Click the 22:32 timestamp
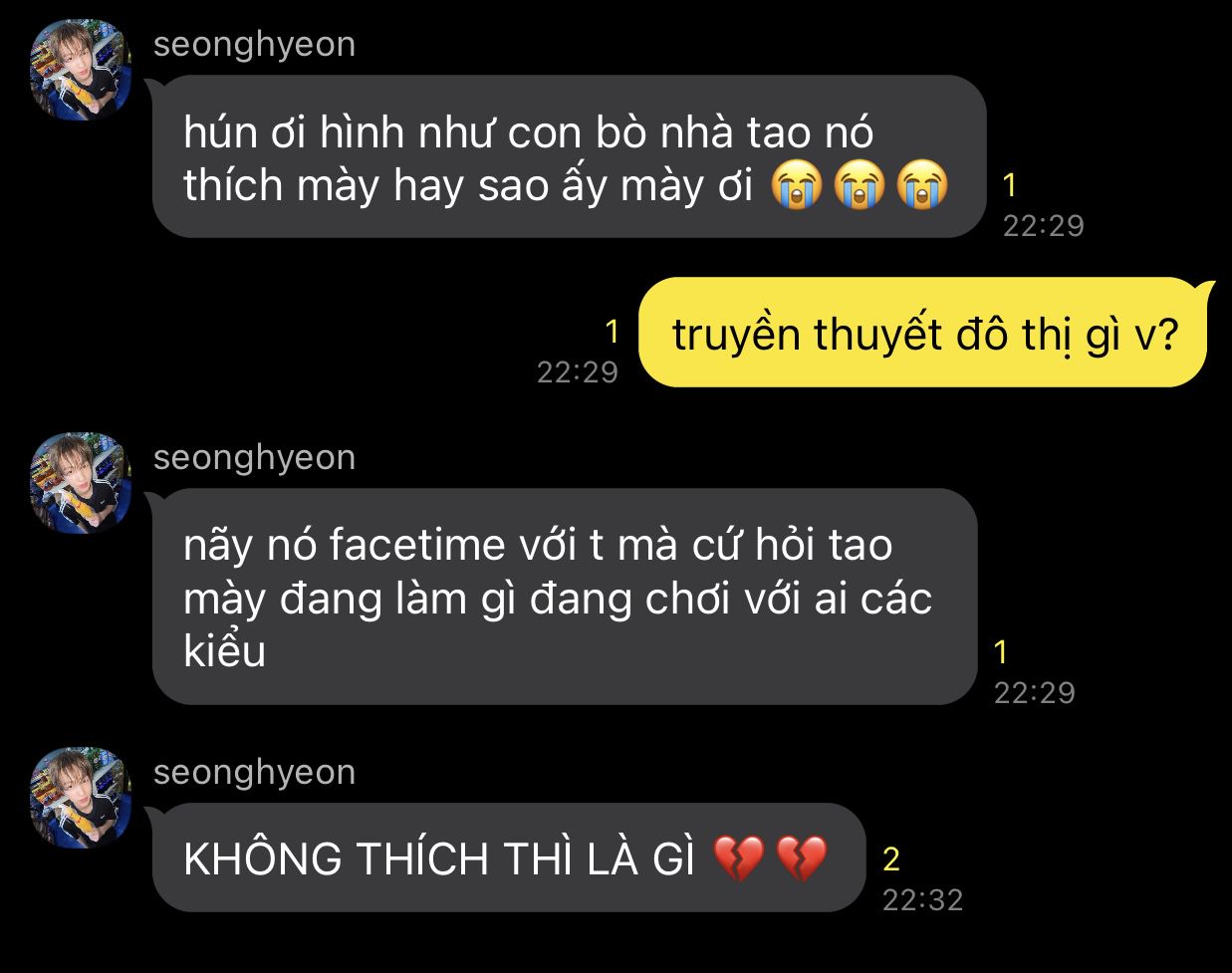This screenshot has height=973, width=1232. coord(923,900)
